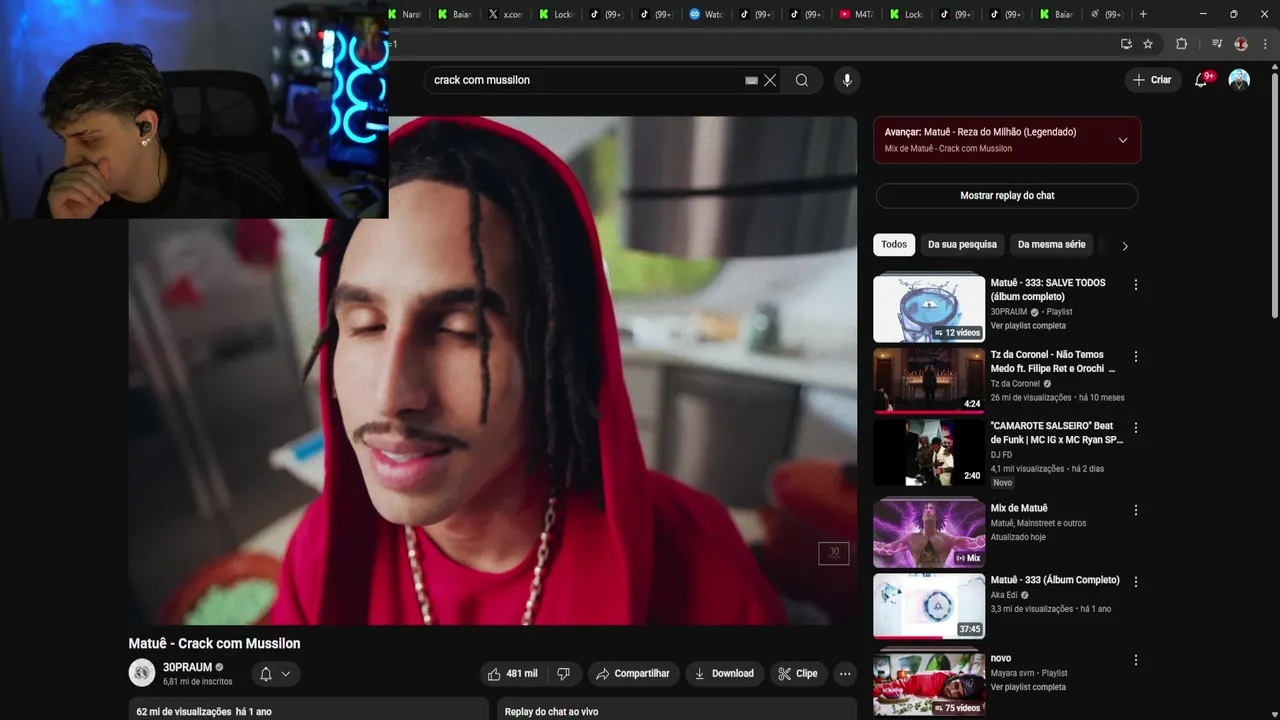Click the Mix de Matuê title text
The height and width of the screenshot is (720, 1280).
point(1019,508)
